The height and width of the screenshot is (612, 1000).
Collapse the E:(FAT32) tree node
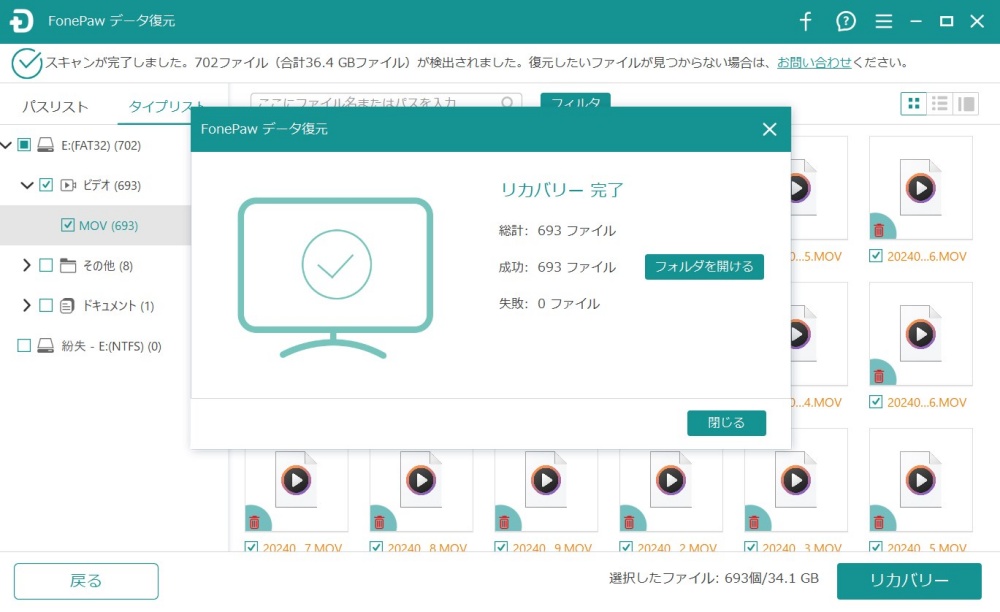coord(6,145)
